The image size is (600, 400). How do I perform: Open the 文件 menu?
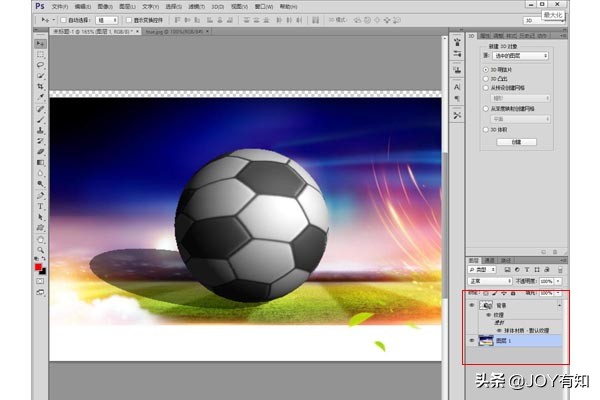coord(60,7)
